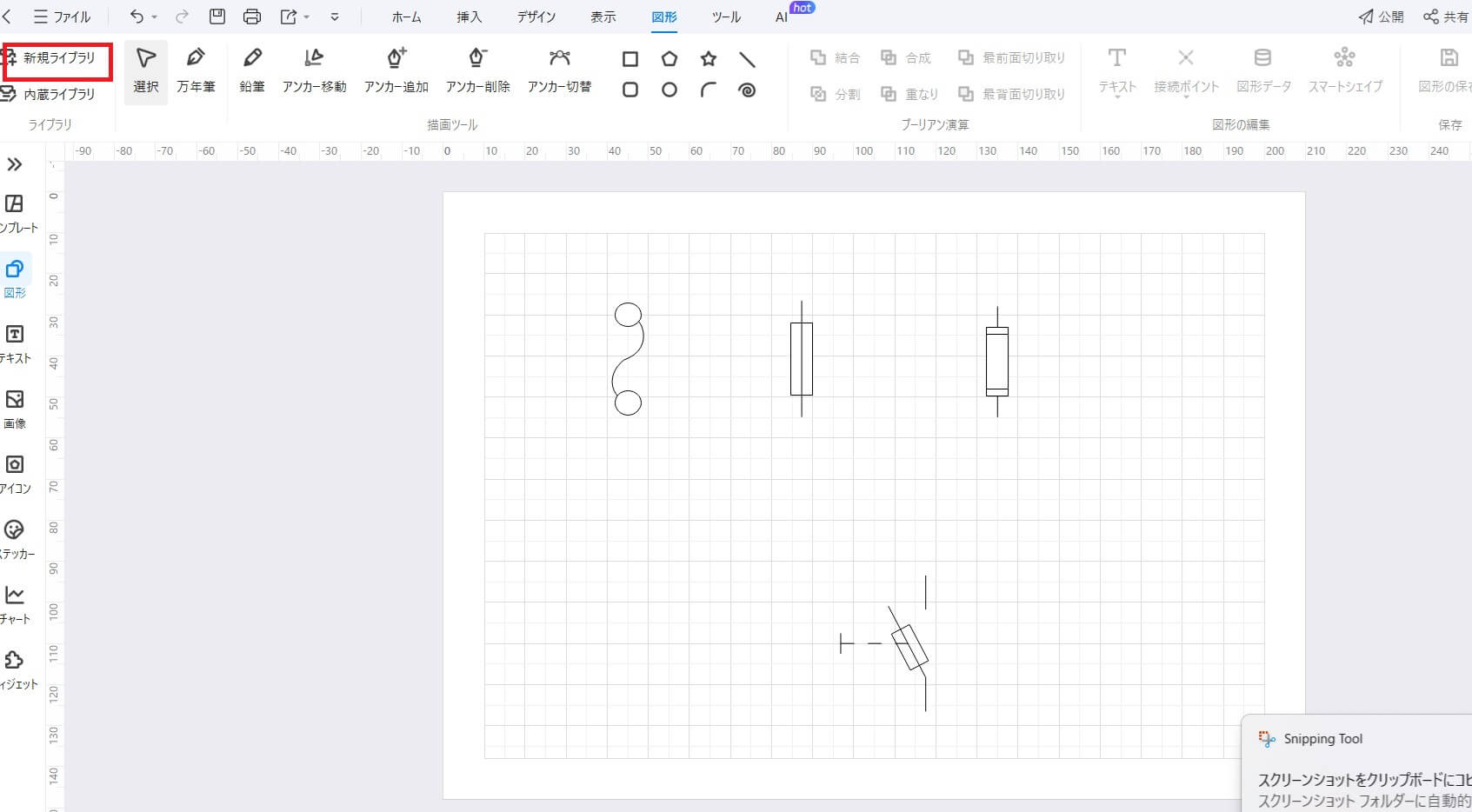Open the テキスト sidebar panel

point(16,344)
